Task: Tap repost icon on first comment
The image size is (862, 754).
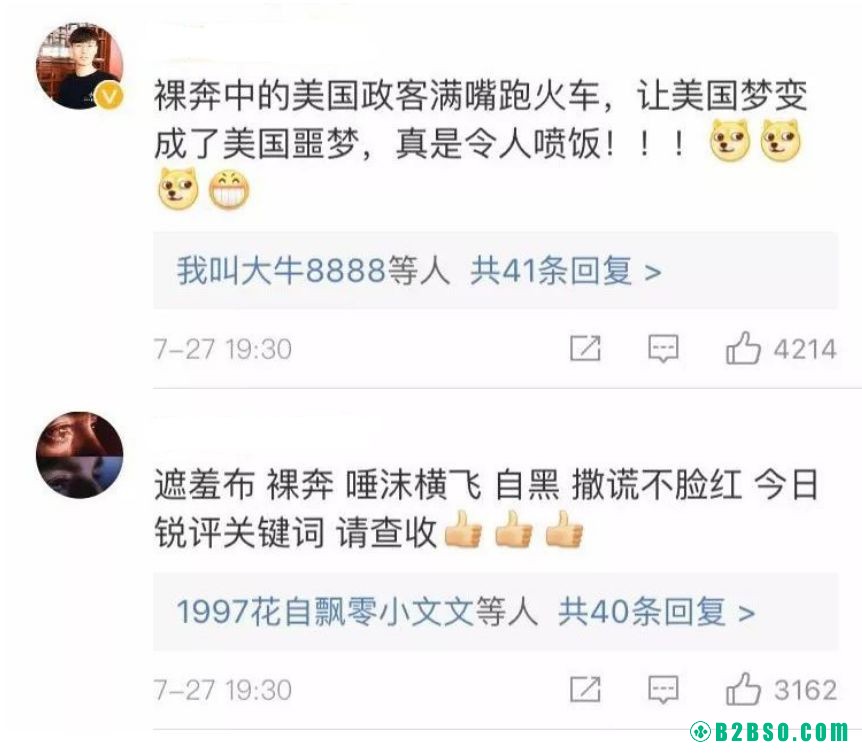Action: 585,348
